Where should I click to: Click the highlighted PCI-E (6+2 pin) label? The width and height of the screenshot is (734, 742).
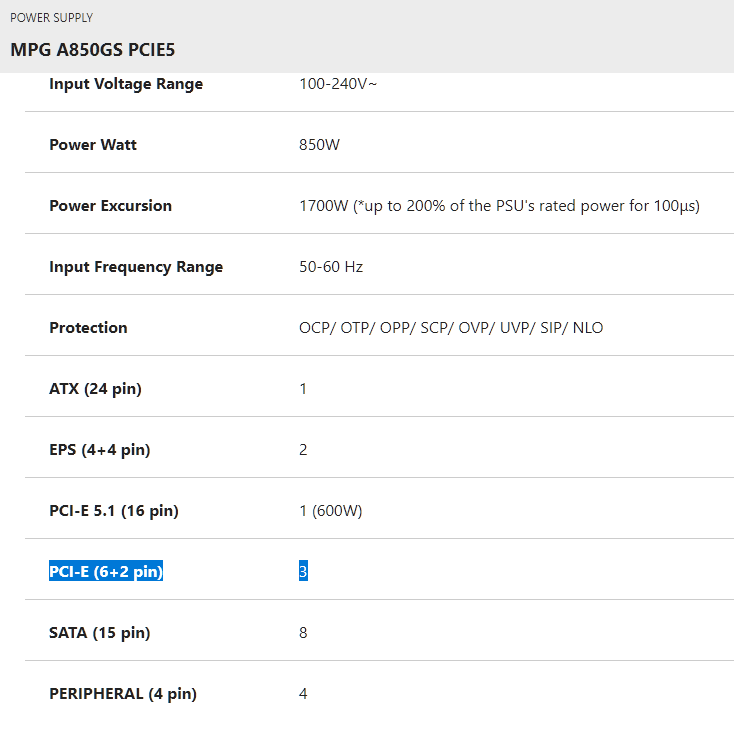(106, 572)
